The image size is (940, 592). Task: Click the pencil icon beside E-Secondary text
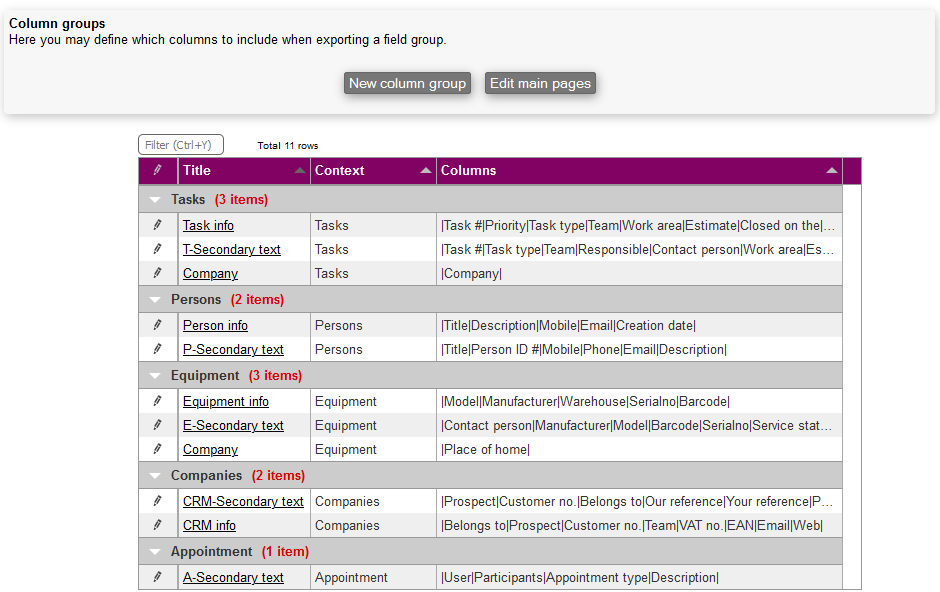[x=157, y=425]
